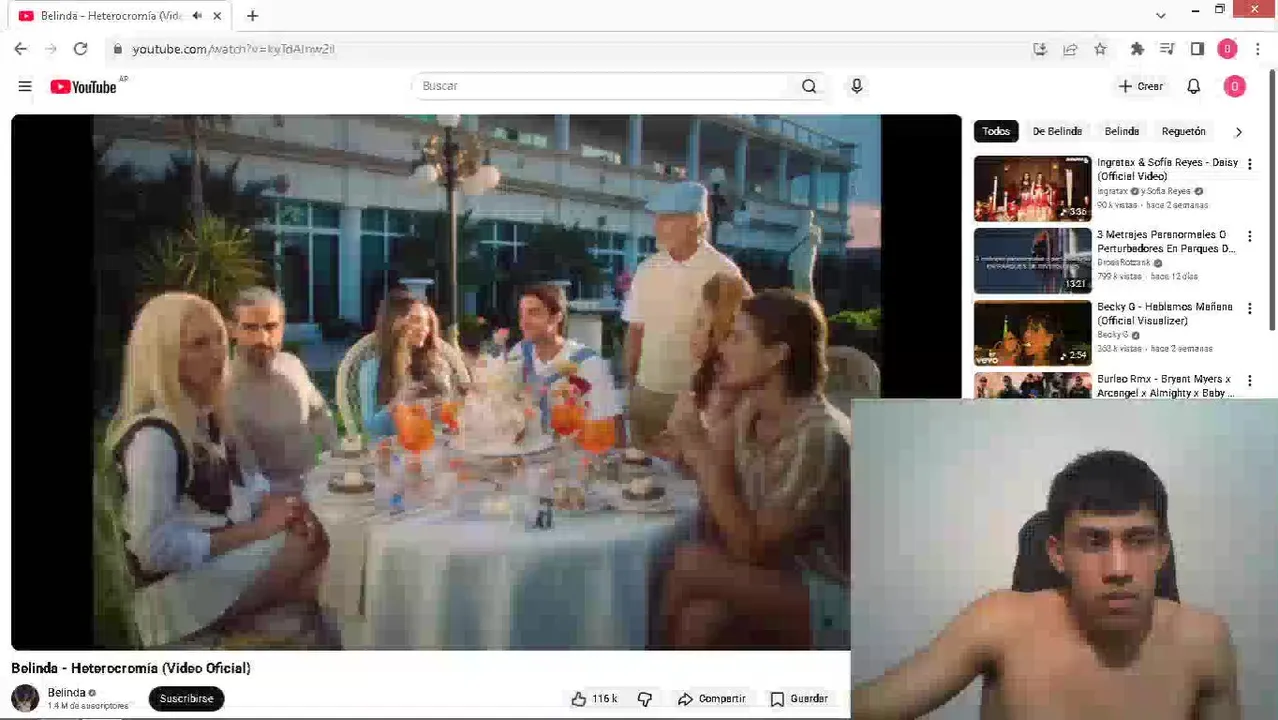
Task: Open Chrome three-dot menu
Action: tap(1257, 49)
